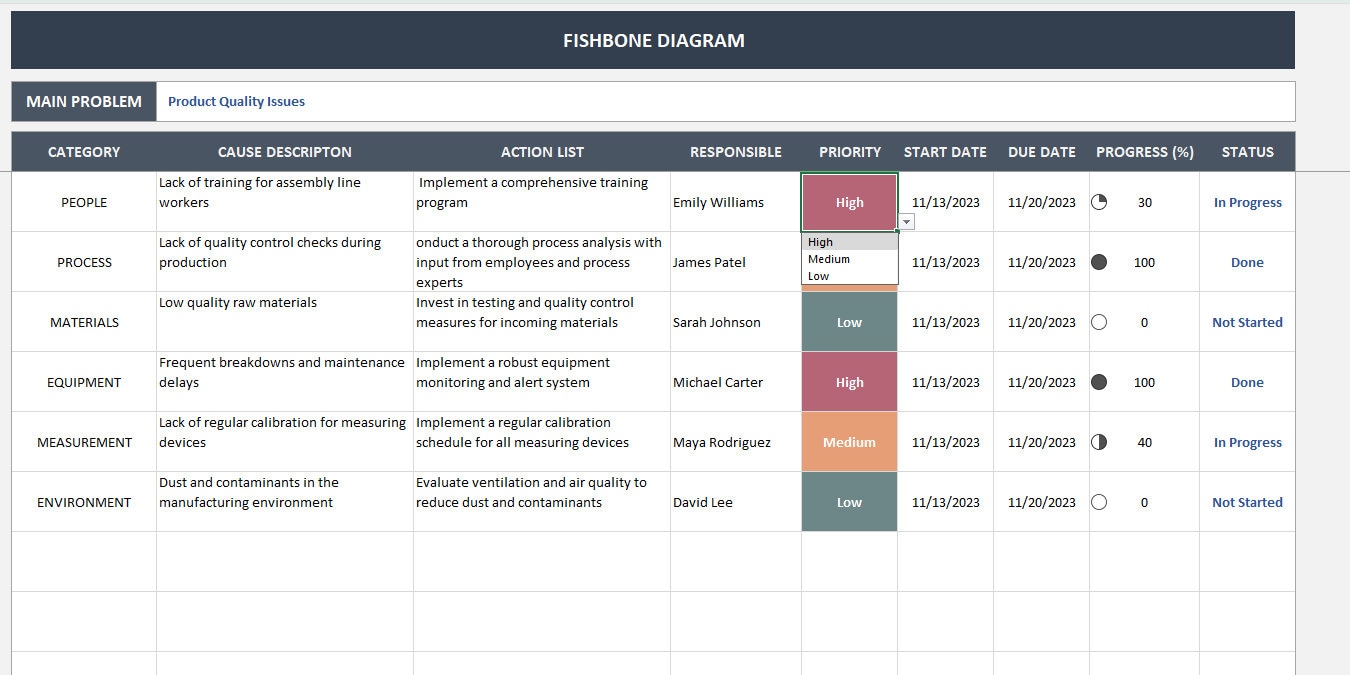This screenshot has height=675, width=1350.
Task: Choose High from the priority list
Action: [x=849, y=242]
